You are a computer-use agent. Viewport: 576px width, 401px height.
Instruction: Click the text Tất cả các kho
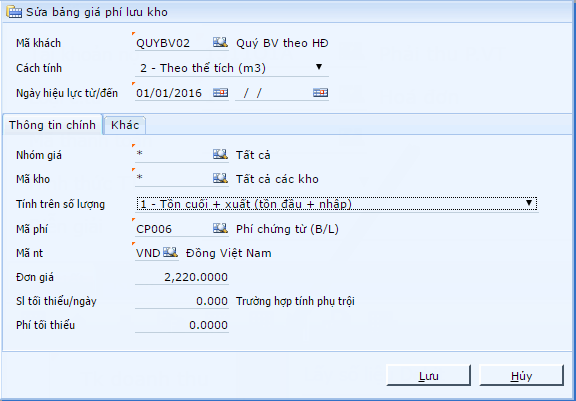pos(277,179)
